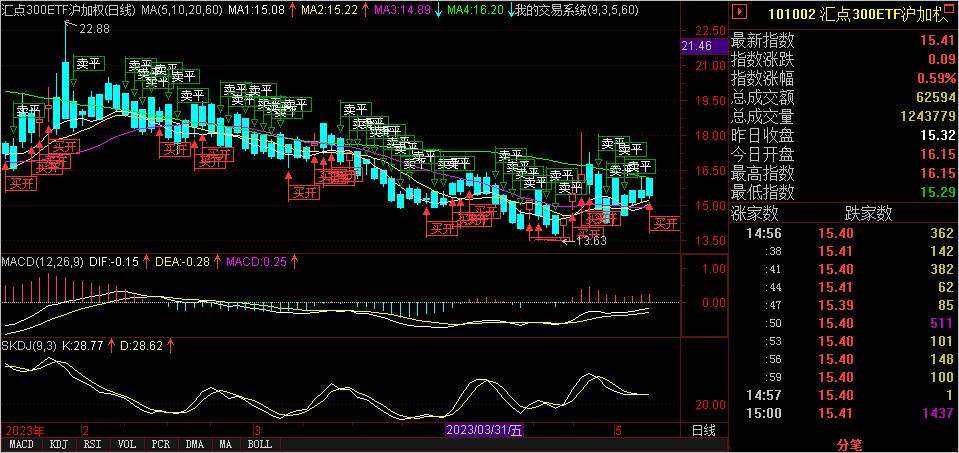Open the 分笔 tick detail link
Image resolution: width=959 pixels, height=453 pixels.
click(846, 441)
